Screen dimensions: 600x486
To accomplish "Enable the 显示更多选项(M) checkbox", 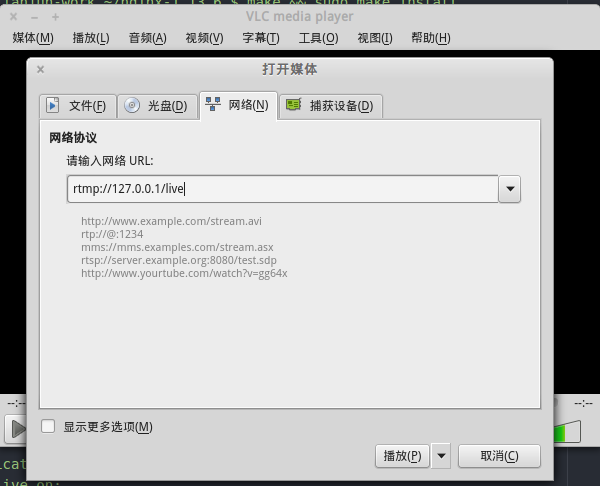I will pyautogui.click(x=48, y=426).
